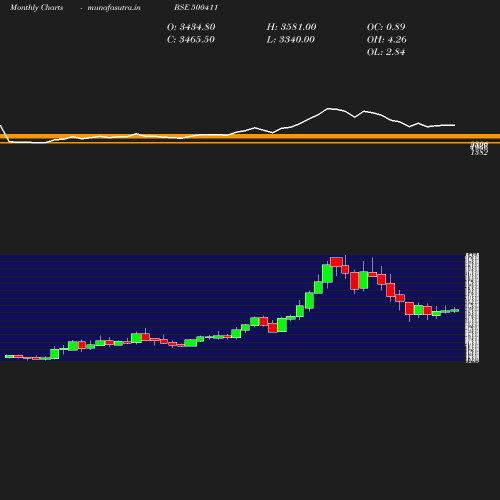Viewport: 500px width, 500px height.
Task: Click the 'OH: 4.26' value
Action: [386, 40]
